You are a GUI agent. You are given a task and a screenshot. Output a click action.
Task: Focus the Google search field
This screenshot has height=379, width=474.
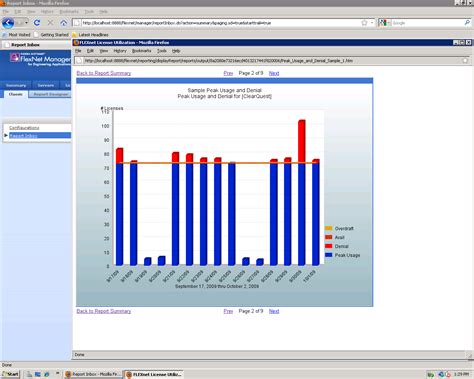(x=428, y=23)
